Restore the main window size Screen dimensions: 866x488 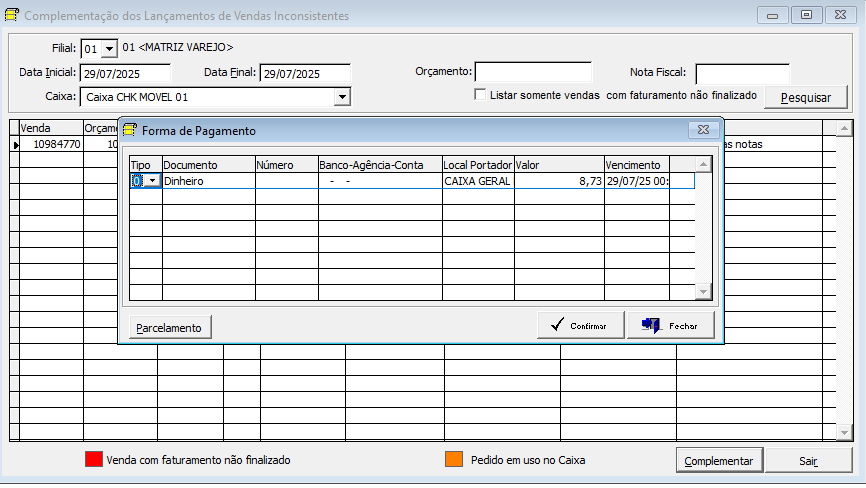tap(806, 15)
